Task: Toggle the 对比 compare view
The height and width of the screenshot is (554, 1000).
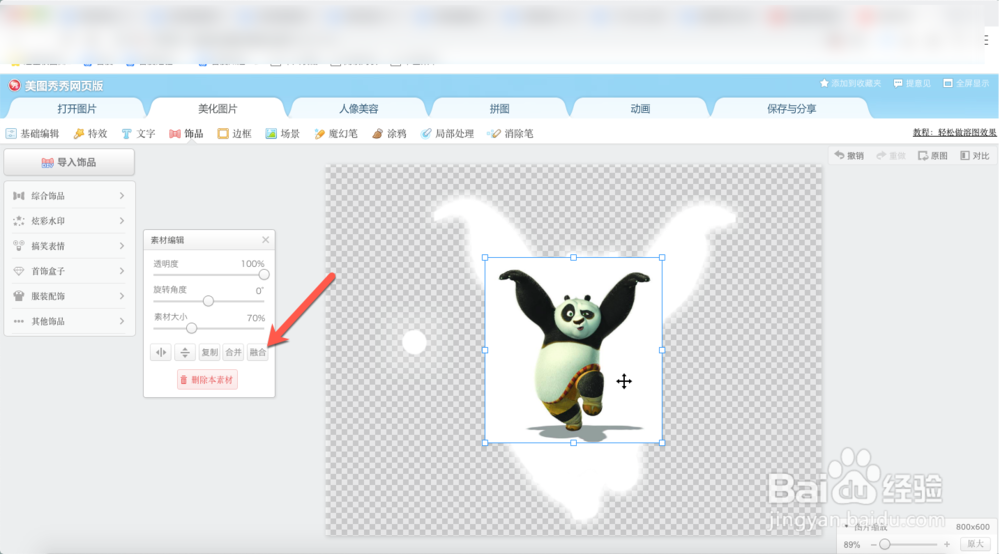Action: pos(974,156)
